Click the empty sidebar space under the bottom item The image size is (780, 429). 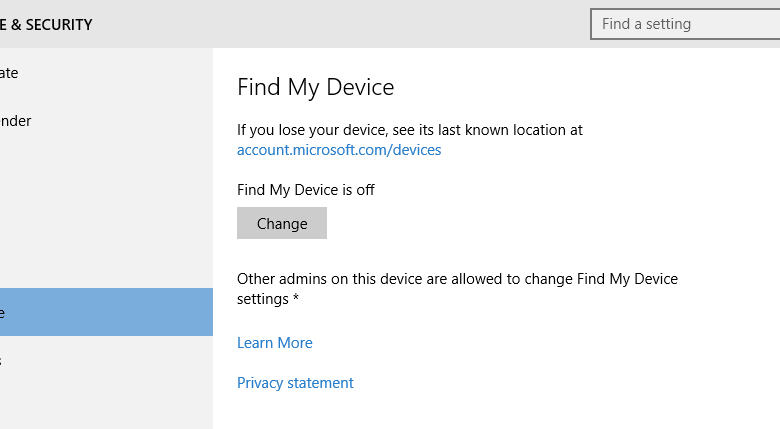point(100,406)
